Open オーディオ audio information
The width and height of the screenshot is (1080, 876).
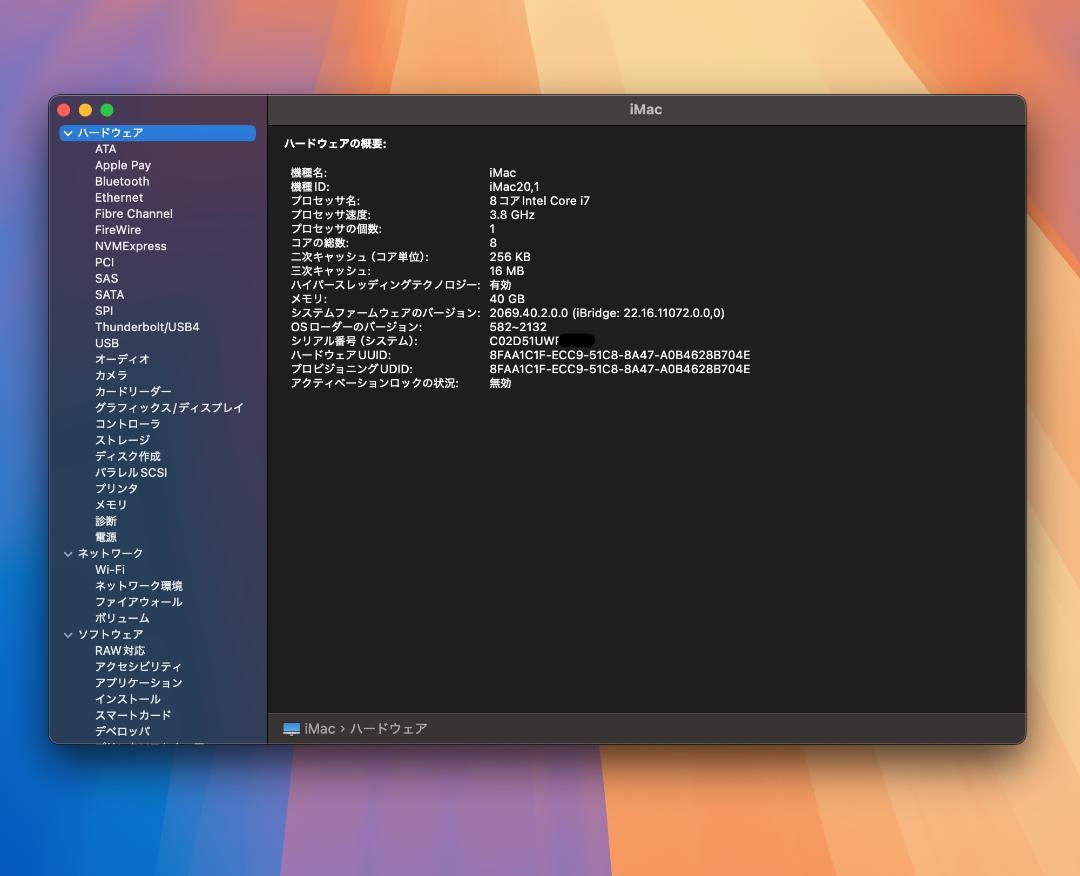coord(122,359)
